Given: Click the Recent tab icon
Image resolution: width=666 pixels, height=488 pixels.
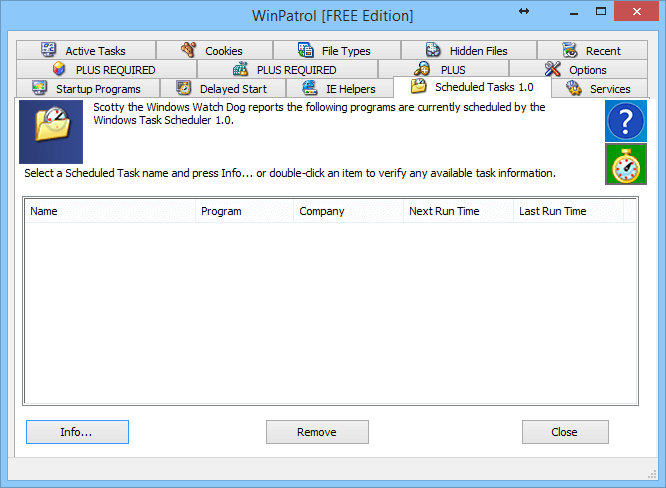Looking at the screenshot, I should coord(570,50).
